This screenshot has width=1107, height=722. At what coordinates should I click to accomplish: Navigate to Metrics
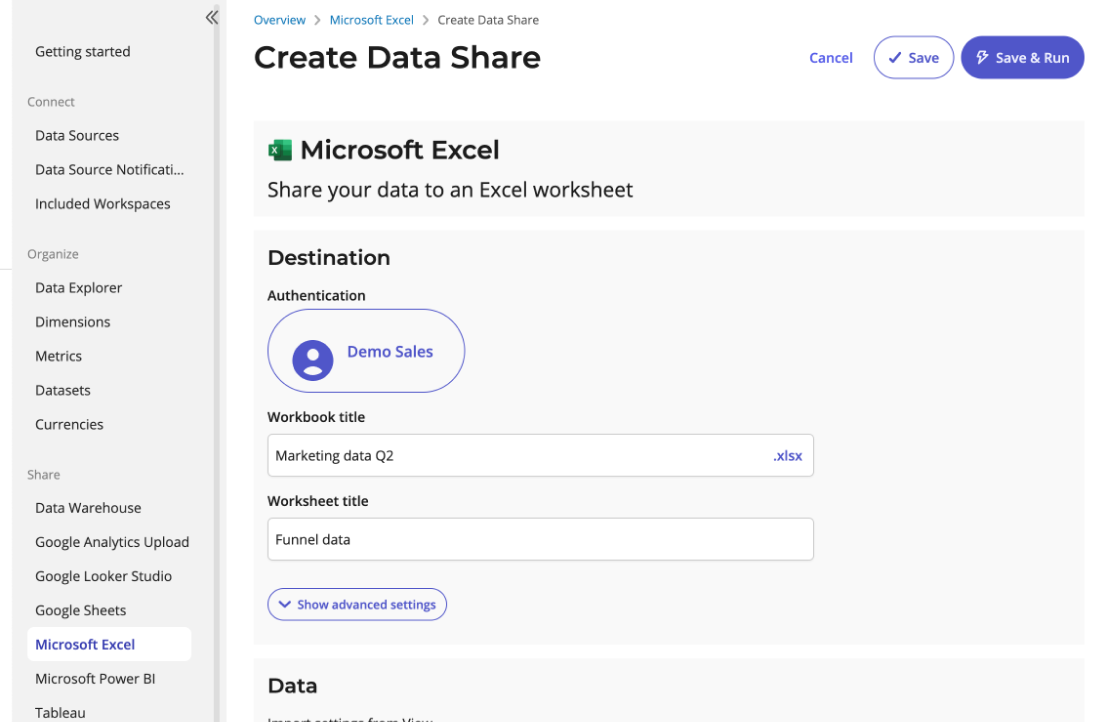click(59, 356)
